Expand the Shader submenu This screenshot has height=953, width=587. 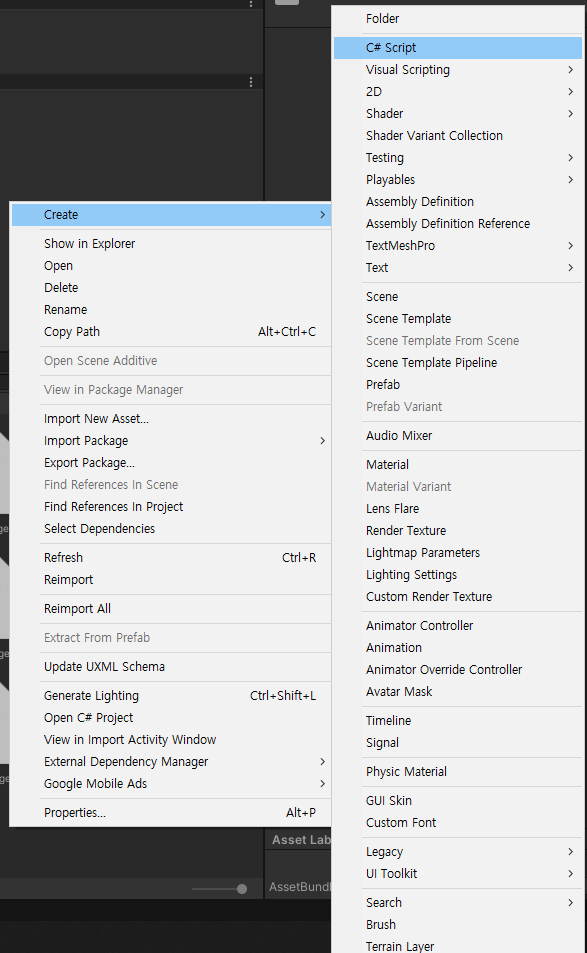click(458, 114)
